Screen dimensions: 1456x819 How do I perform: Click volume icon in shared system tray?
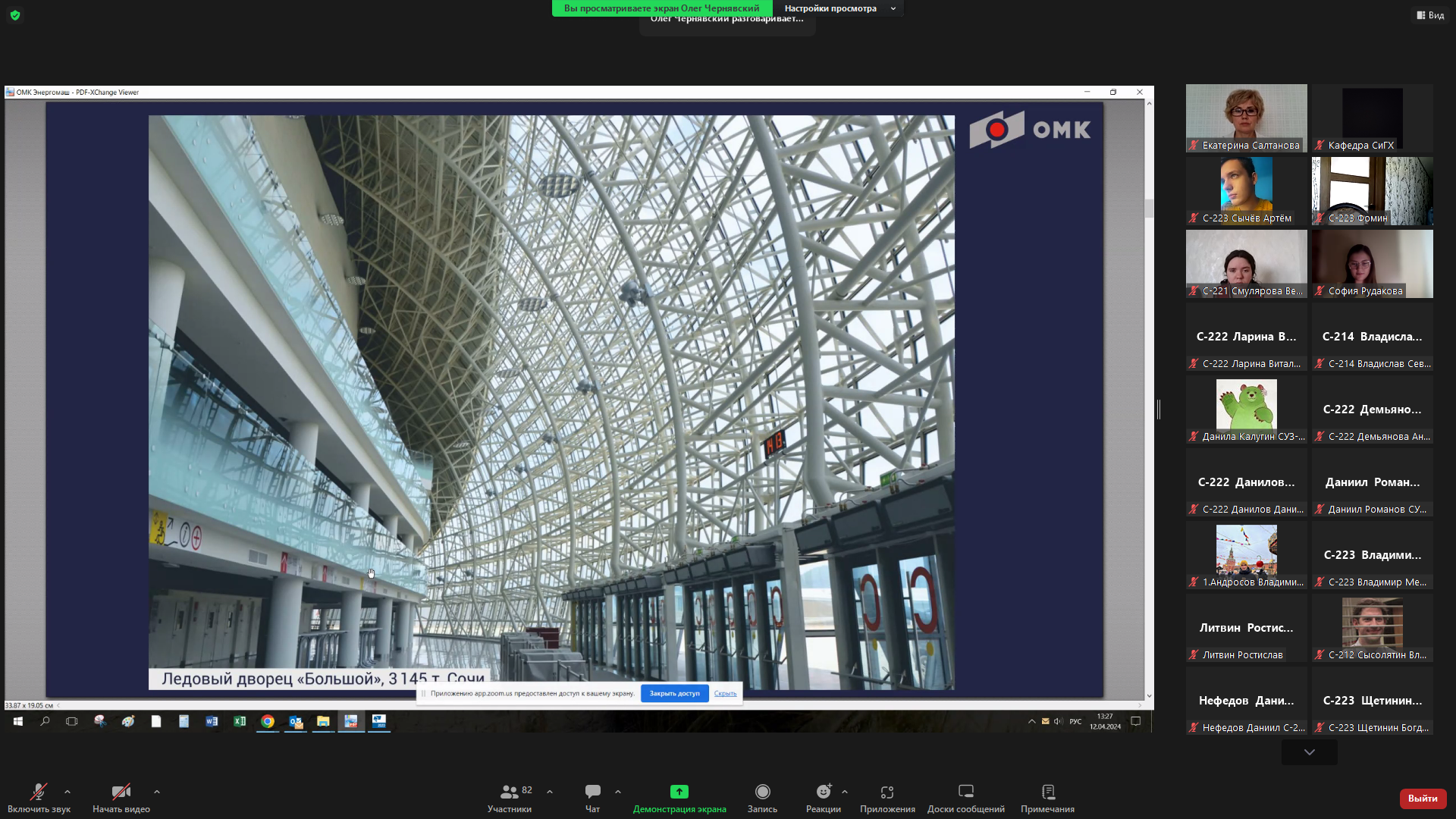(1058, 721)
